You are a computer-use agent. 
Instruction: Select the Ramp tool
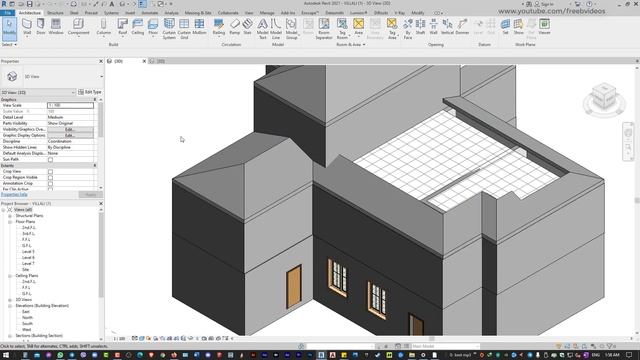pyautogui.click(x=235, y=27)
